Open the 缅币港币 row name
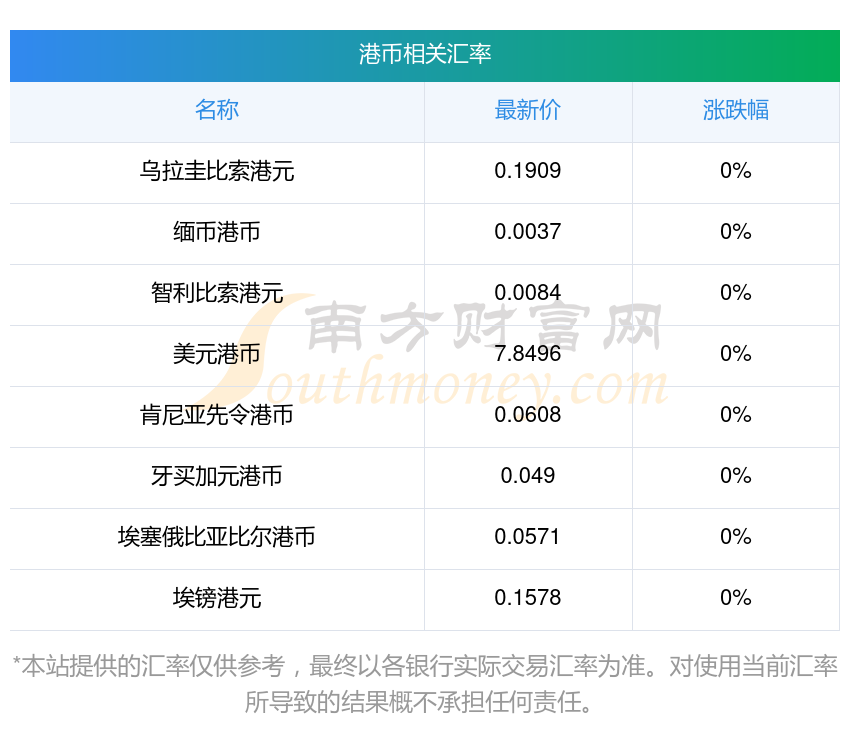The image size is (850, 733). [x=217, y=232]
